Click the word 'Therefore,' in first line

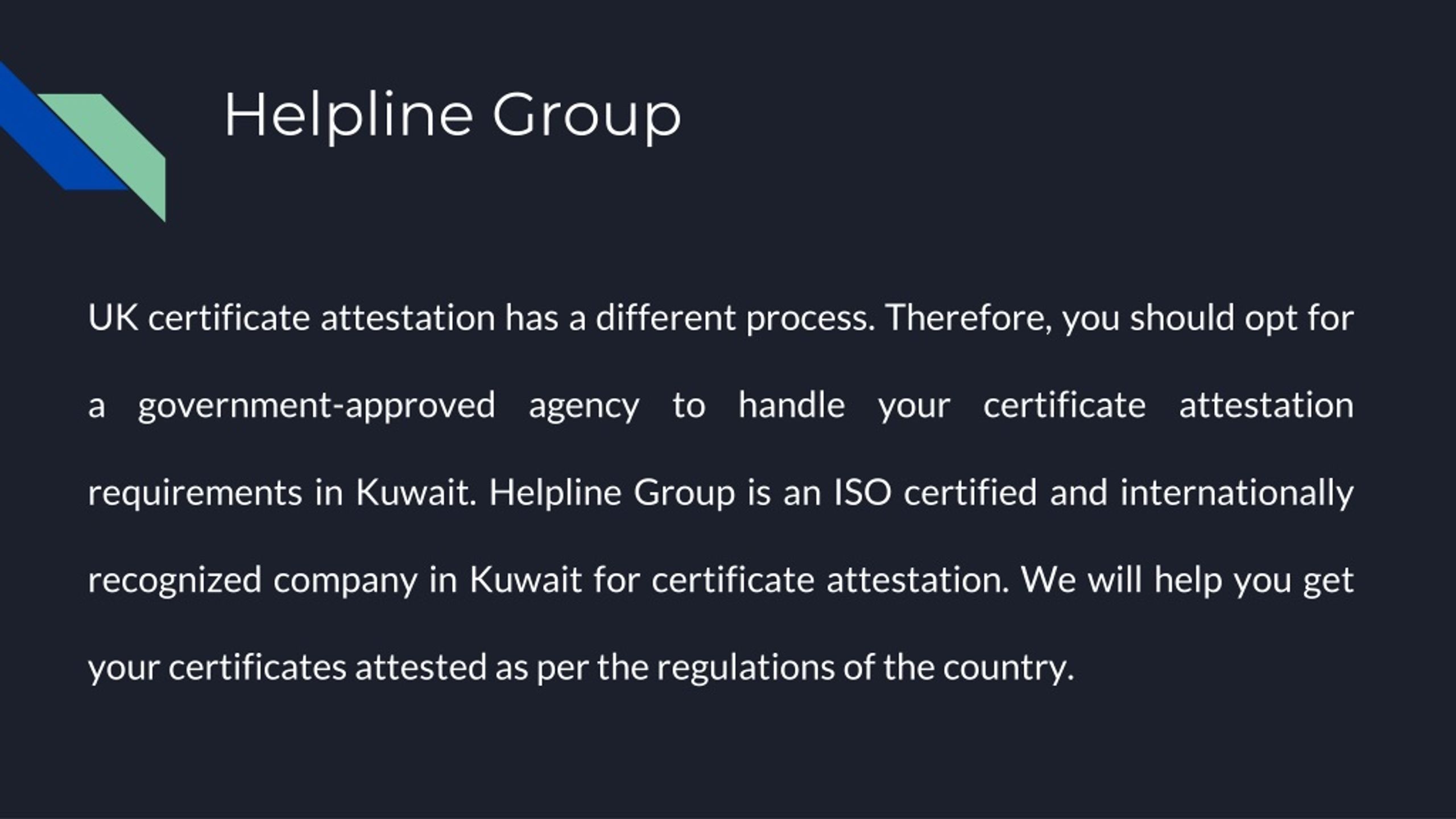[x=968, y=318]
